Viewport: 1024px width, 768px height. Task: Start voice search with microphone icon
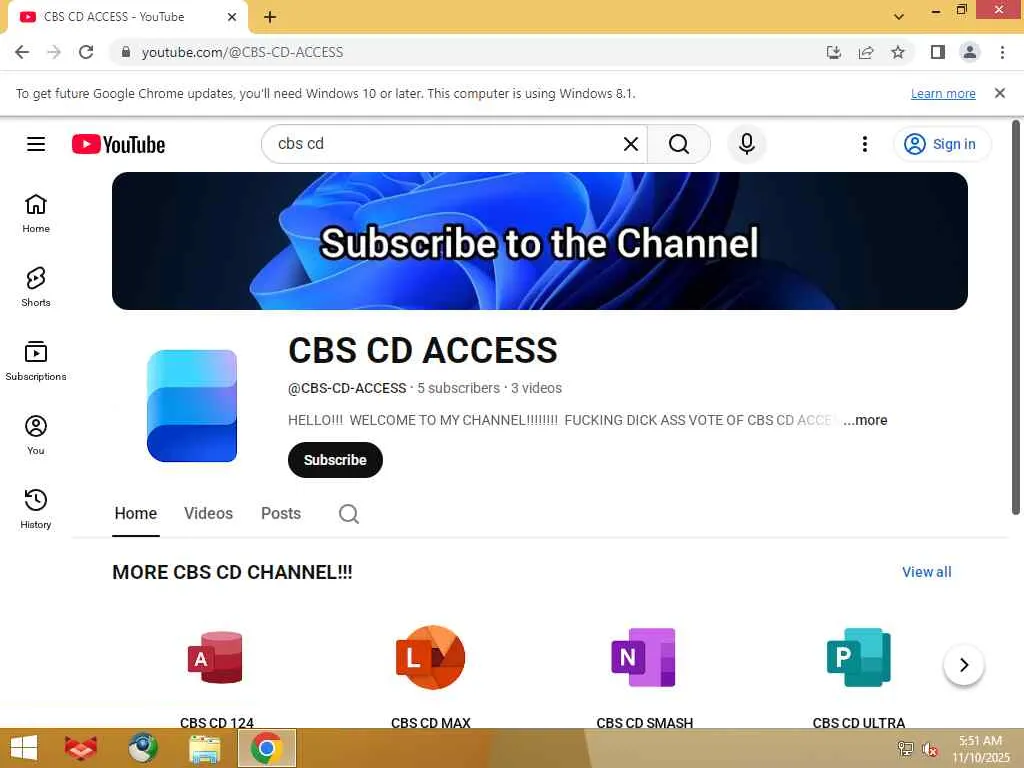[746, 144]
